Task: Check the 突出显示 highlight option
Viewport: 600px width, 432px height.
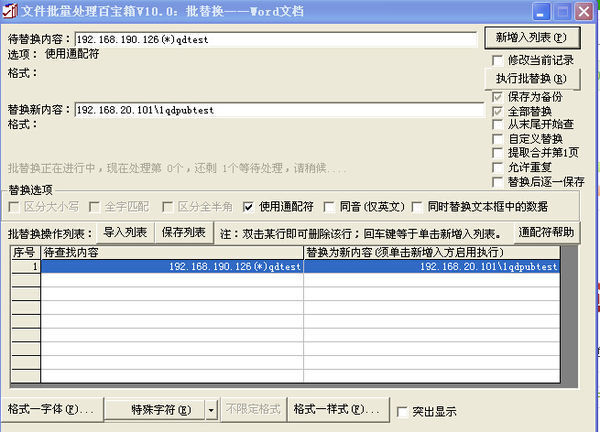Action: pos(402,411)
